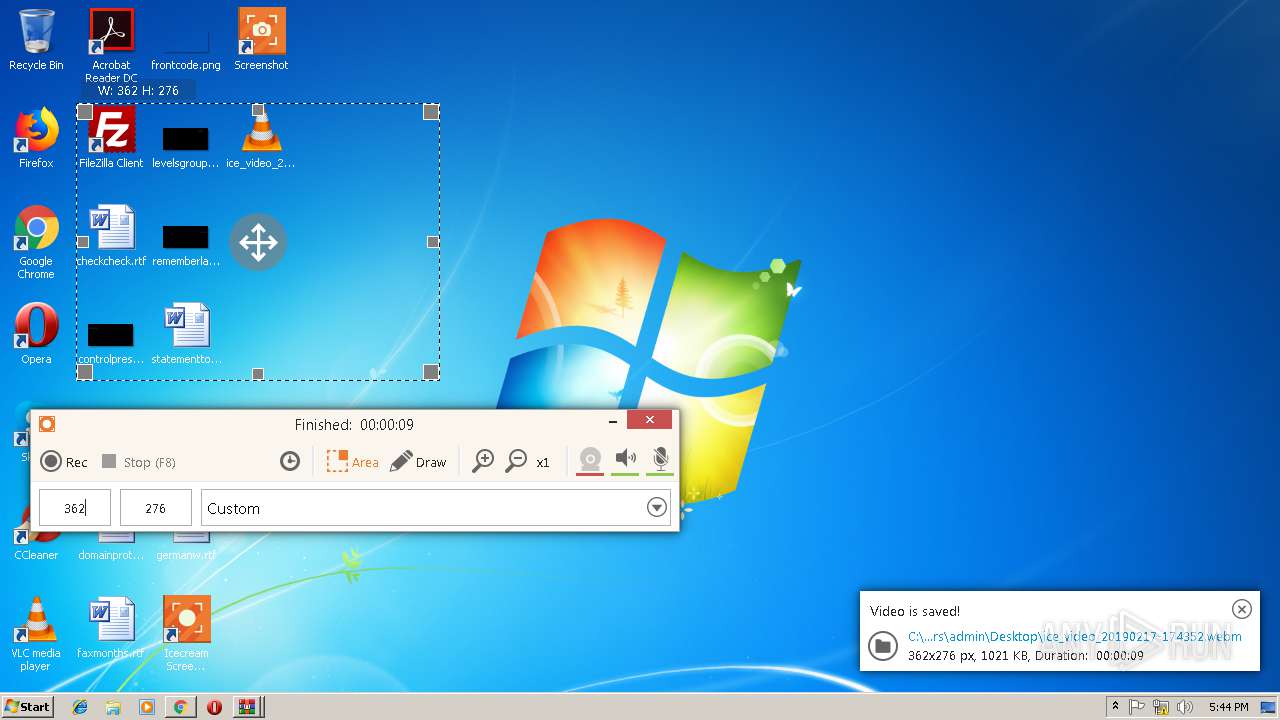1280x720 pixels.
Task: Show hidden system tray icons arrow
Action: [x=1115, y=706]
